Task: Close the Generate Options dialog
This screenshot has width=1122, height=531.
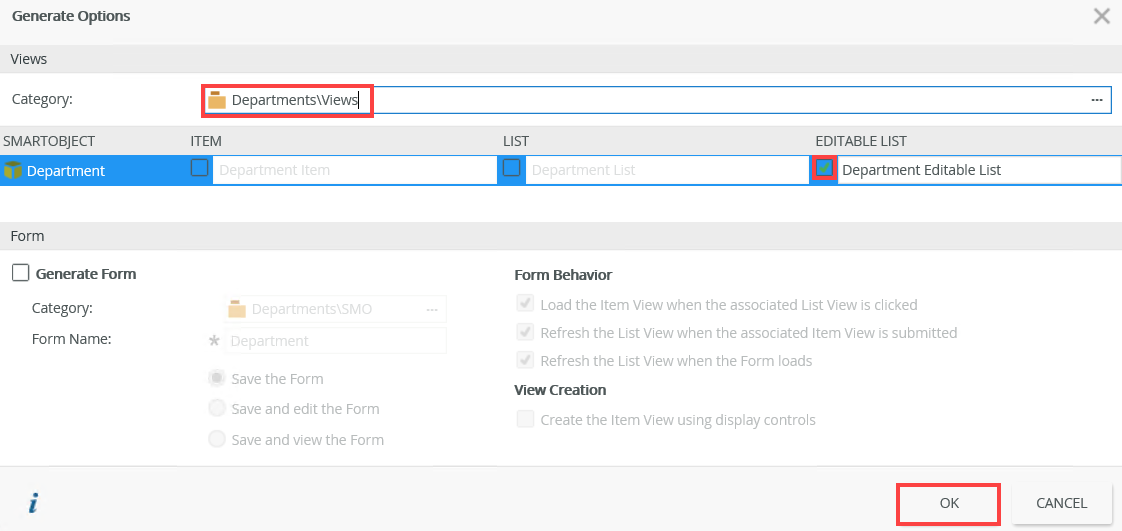Action: pos(1101,16)
